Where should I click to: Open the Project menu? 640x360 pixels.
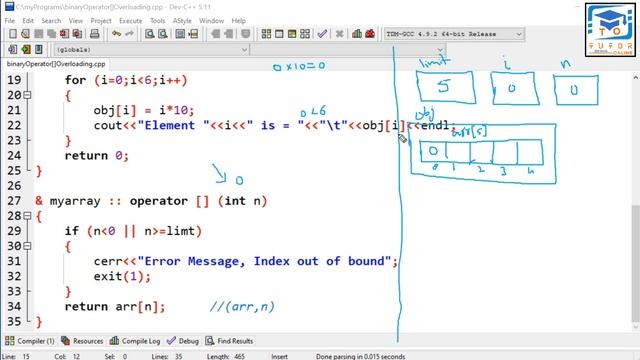coord(101,20)
